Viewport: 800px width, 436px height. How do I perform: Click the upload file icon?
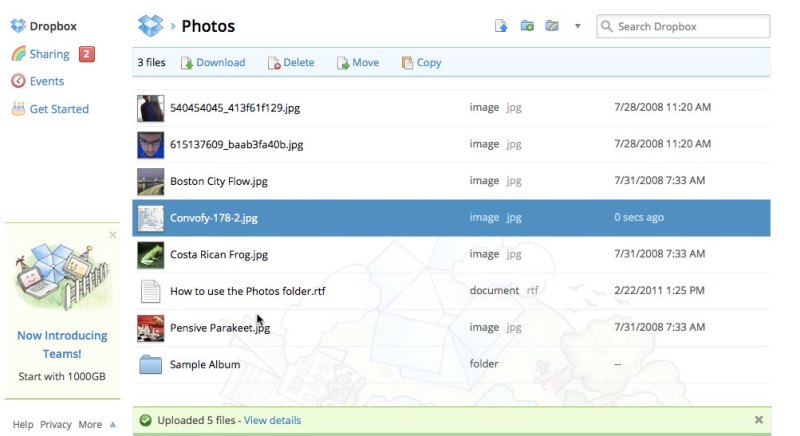(501, 26)
